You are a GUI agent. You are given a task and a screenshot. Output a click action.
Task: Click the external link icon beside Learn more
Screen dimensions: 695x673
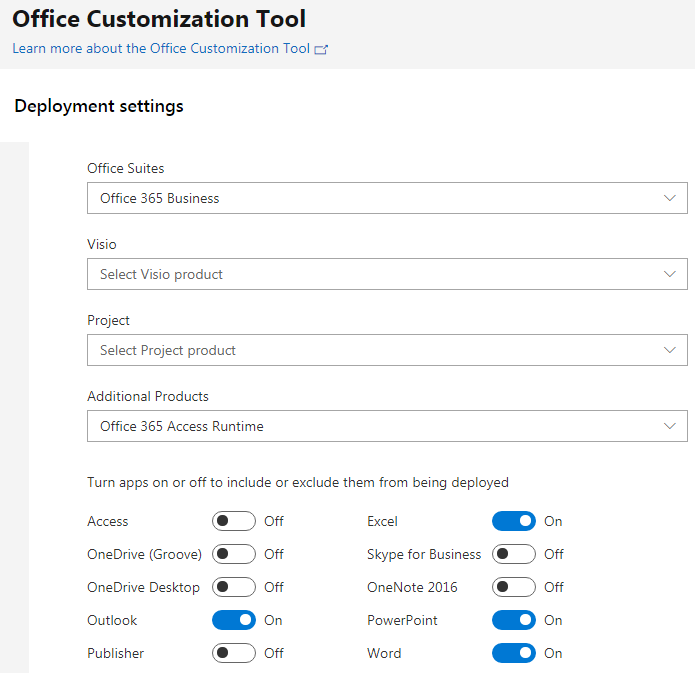(321, 49)
